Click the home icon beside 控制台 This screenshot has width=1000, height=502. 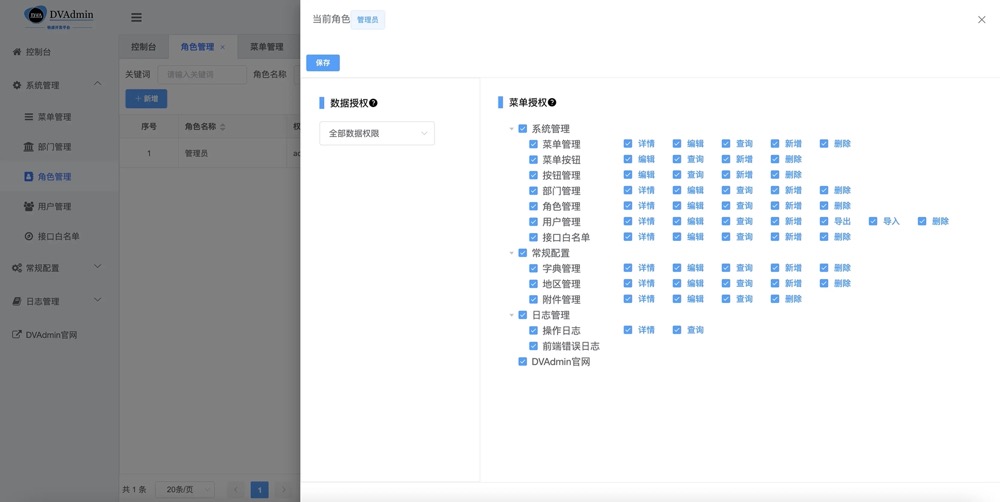[x=17, y=52]
